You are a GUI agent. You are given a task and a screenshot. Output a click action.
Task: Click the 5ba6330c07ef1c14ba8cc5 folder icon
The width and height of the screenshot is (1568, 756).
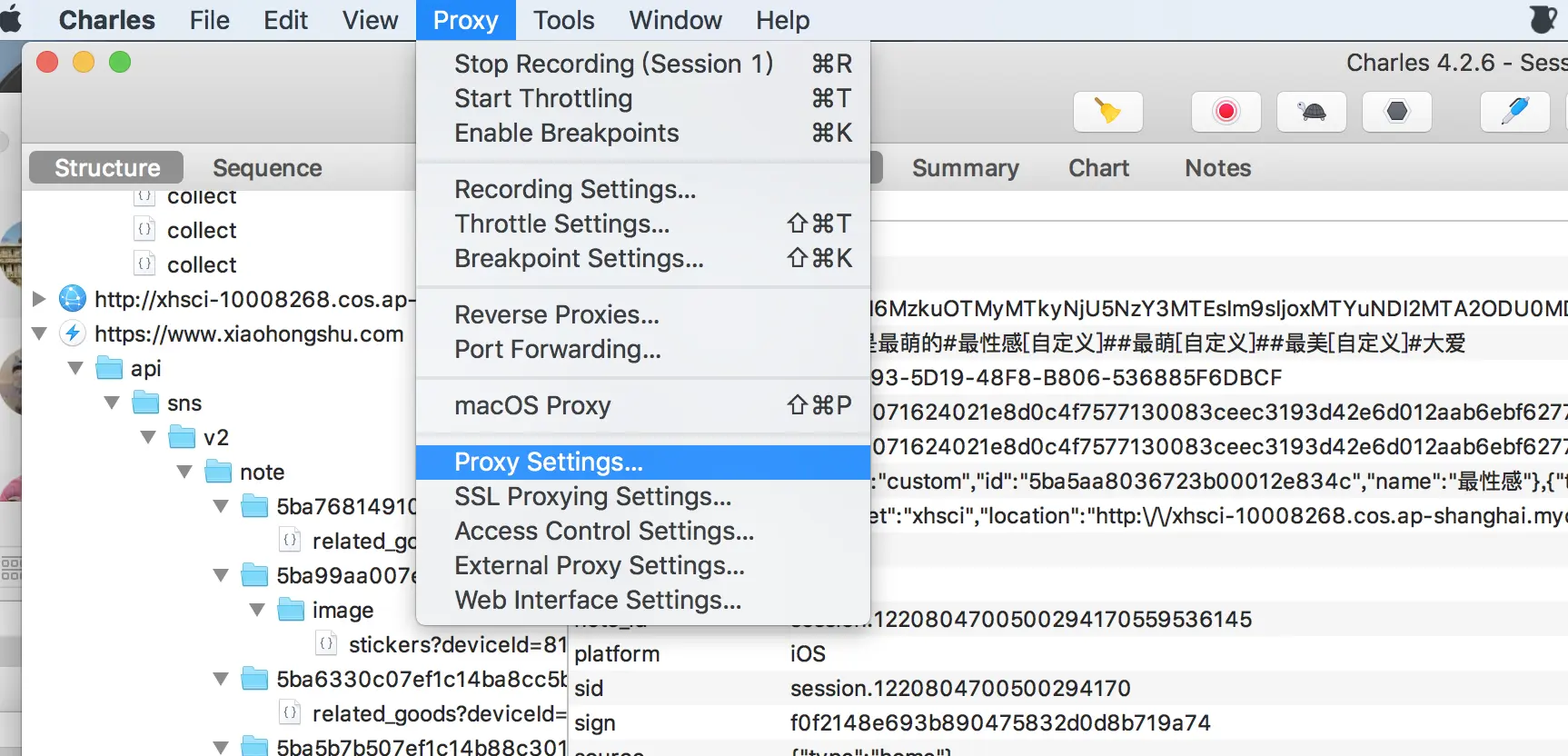tap(255, 679)
